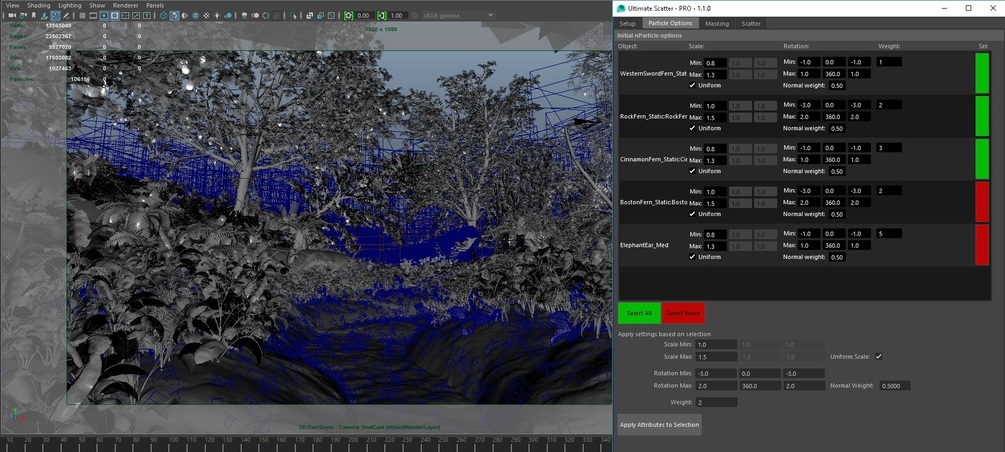Open the Renderer panel menu
The height and width of the screenshot is (452, 1005).
125,5
